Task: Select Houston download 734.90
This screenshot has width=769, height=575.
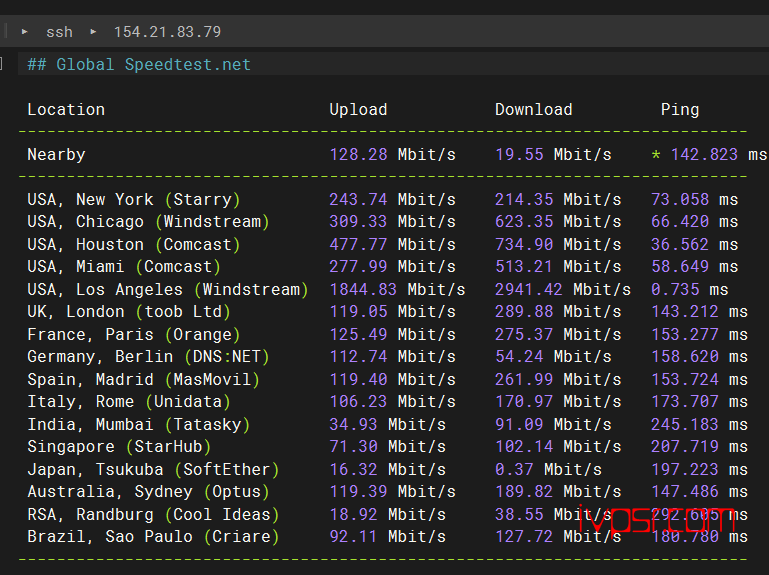Action: coord(524,244)
